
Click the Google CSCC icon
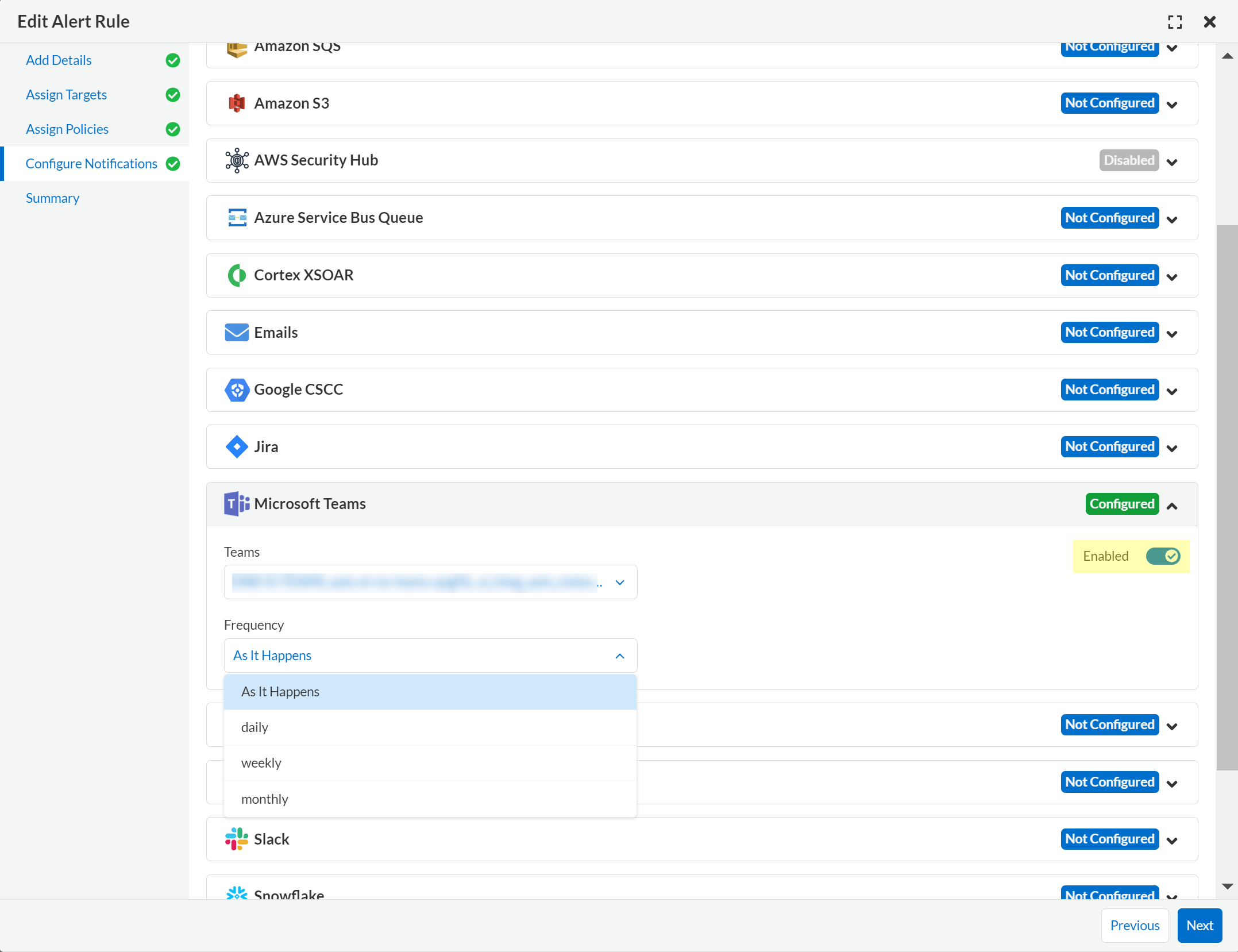click(x=237, y=390)
